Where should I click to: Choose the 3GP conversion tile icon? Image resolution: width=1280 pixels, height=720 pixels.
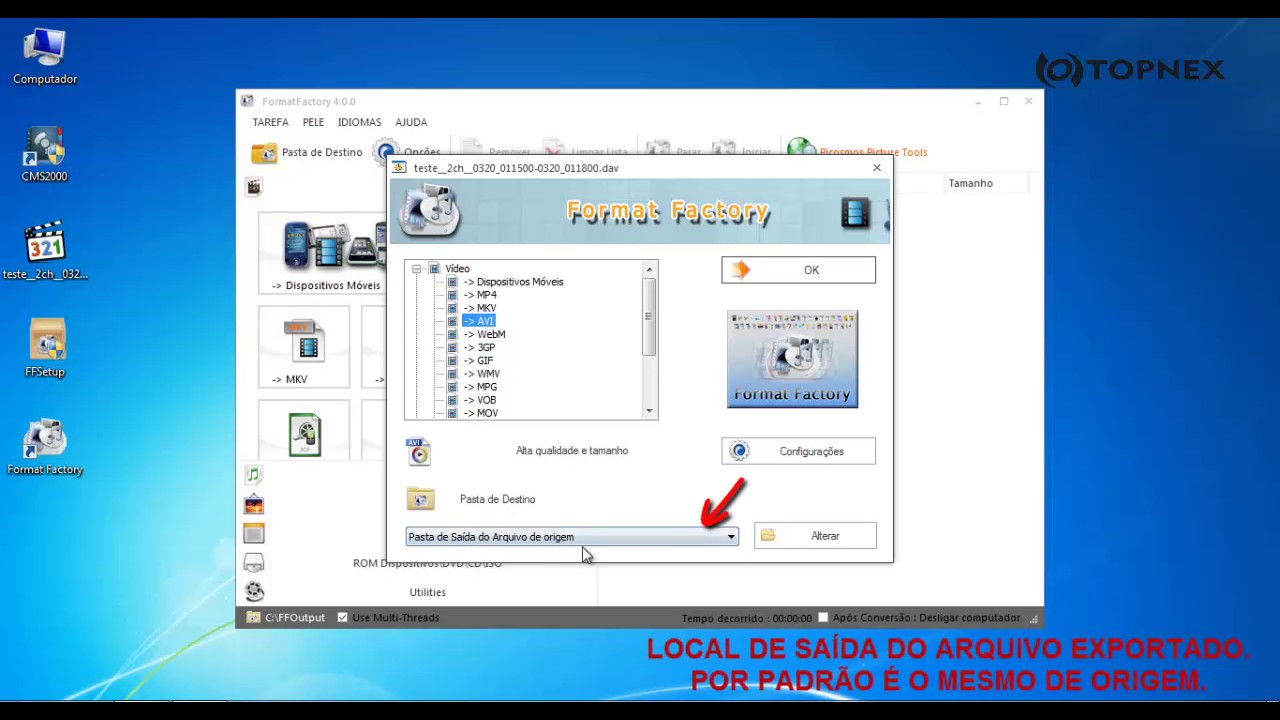(305, 435)
